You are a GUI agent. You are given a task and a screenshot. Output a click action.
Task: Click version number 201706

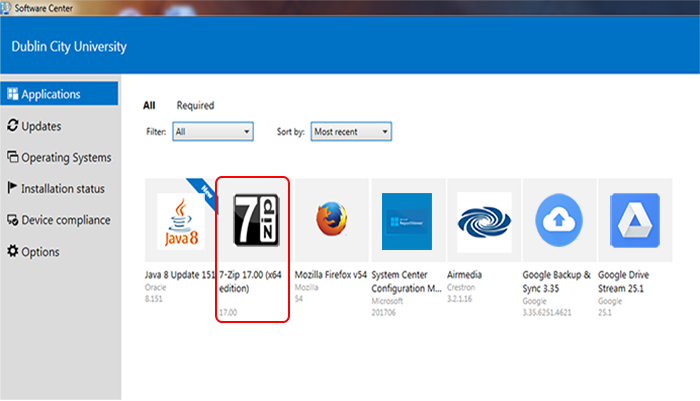383,313
